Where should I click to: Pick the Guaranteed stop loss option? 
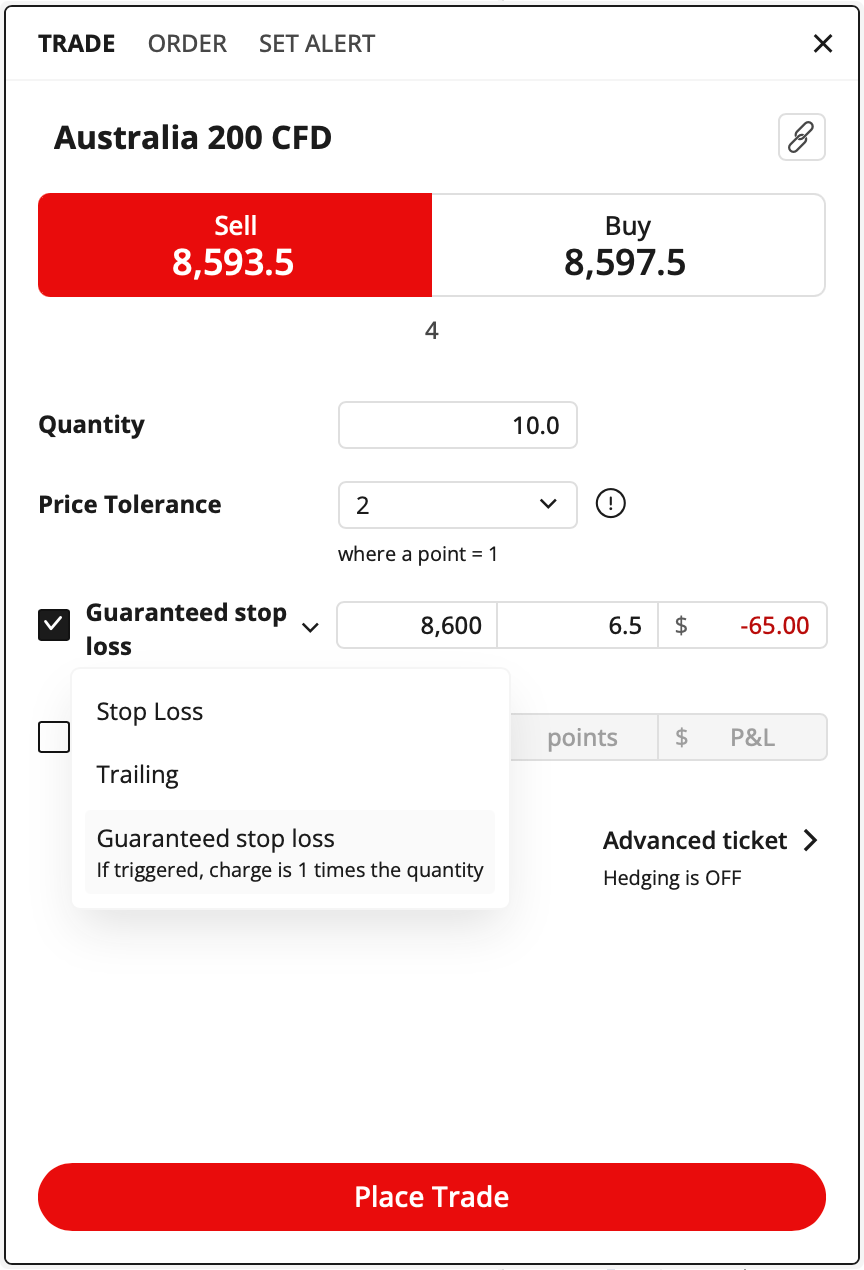coord(290,853)
